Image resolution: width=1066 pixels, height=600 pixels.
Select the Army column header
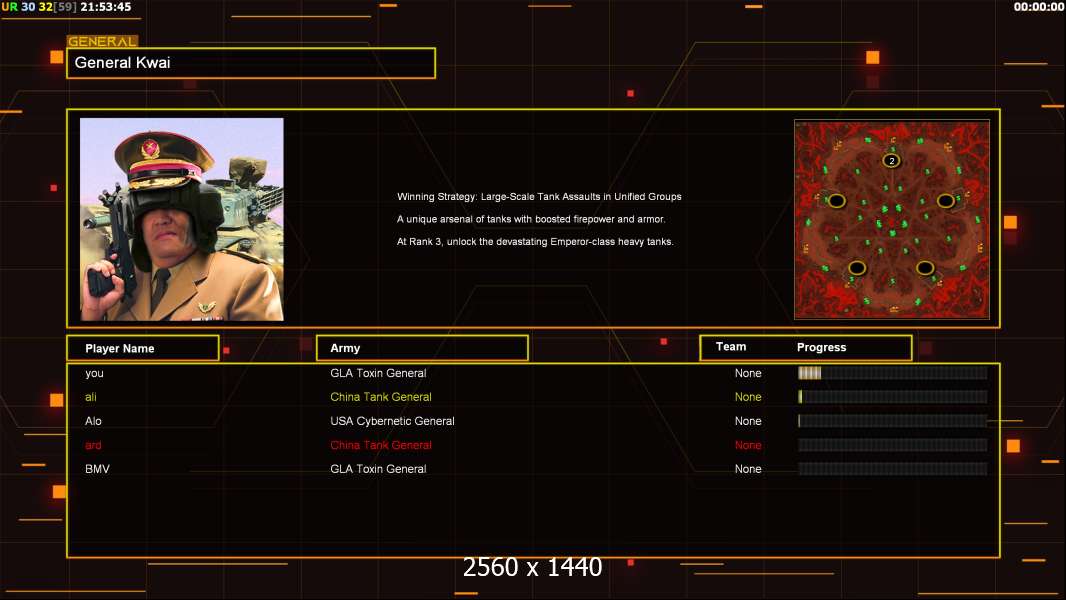pyautogui.click(x=422, y=348)
